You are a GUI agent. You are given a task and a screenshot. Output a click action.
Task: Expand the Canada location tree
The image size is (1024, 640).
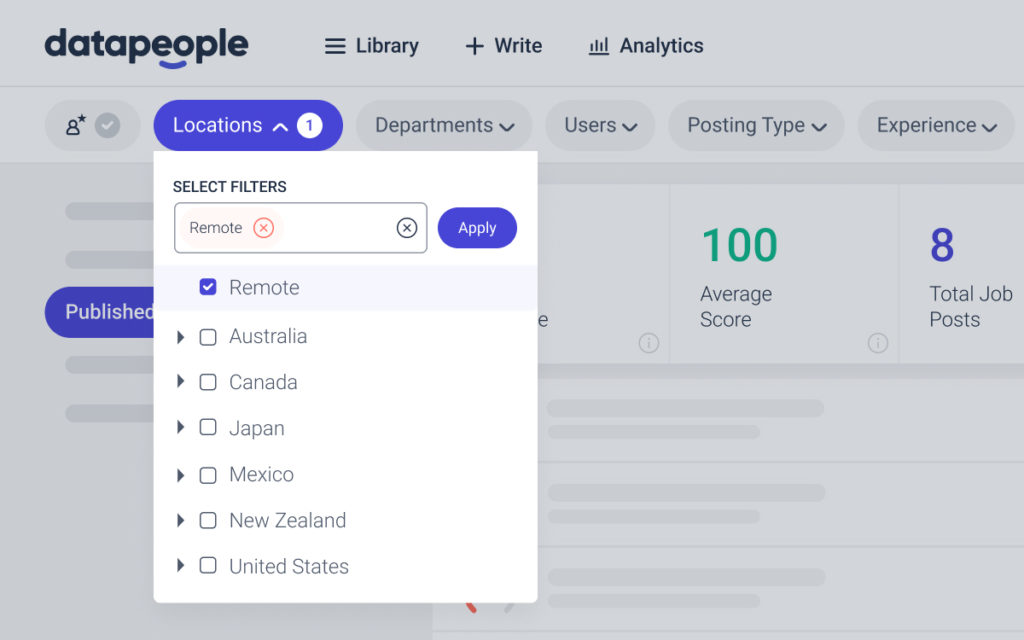(x=181, y=382)
